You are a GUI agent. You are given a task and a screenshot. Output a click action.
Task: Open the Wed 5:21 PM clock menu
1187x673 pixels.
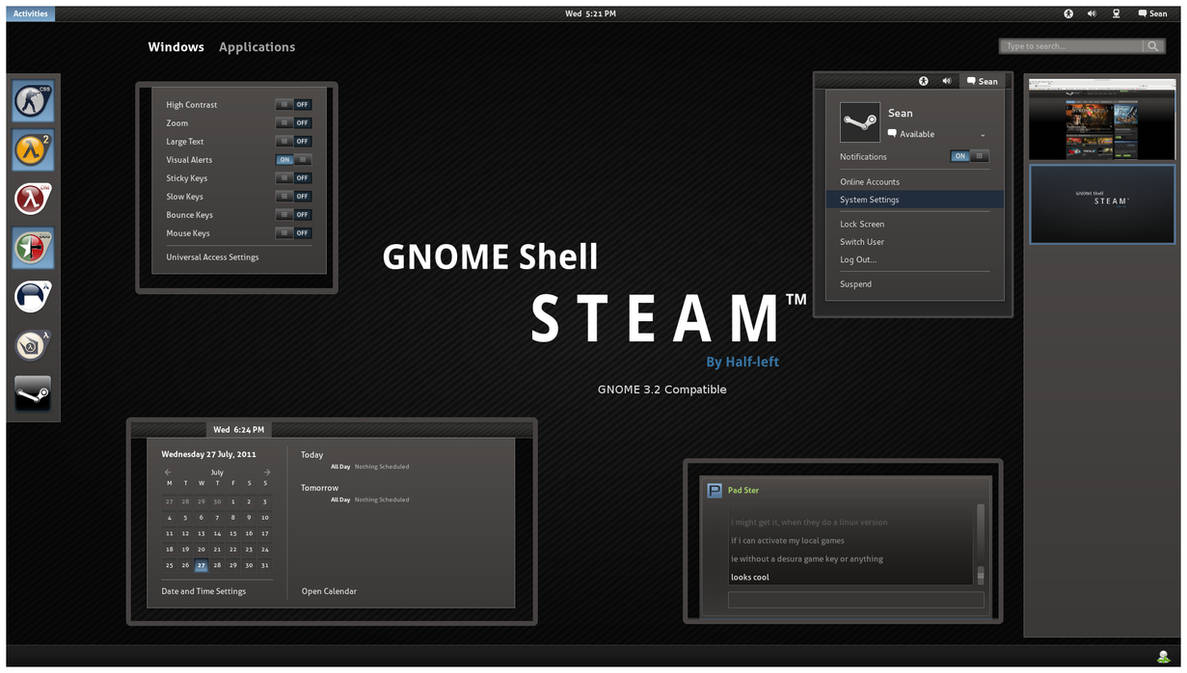pos(590,14)
